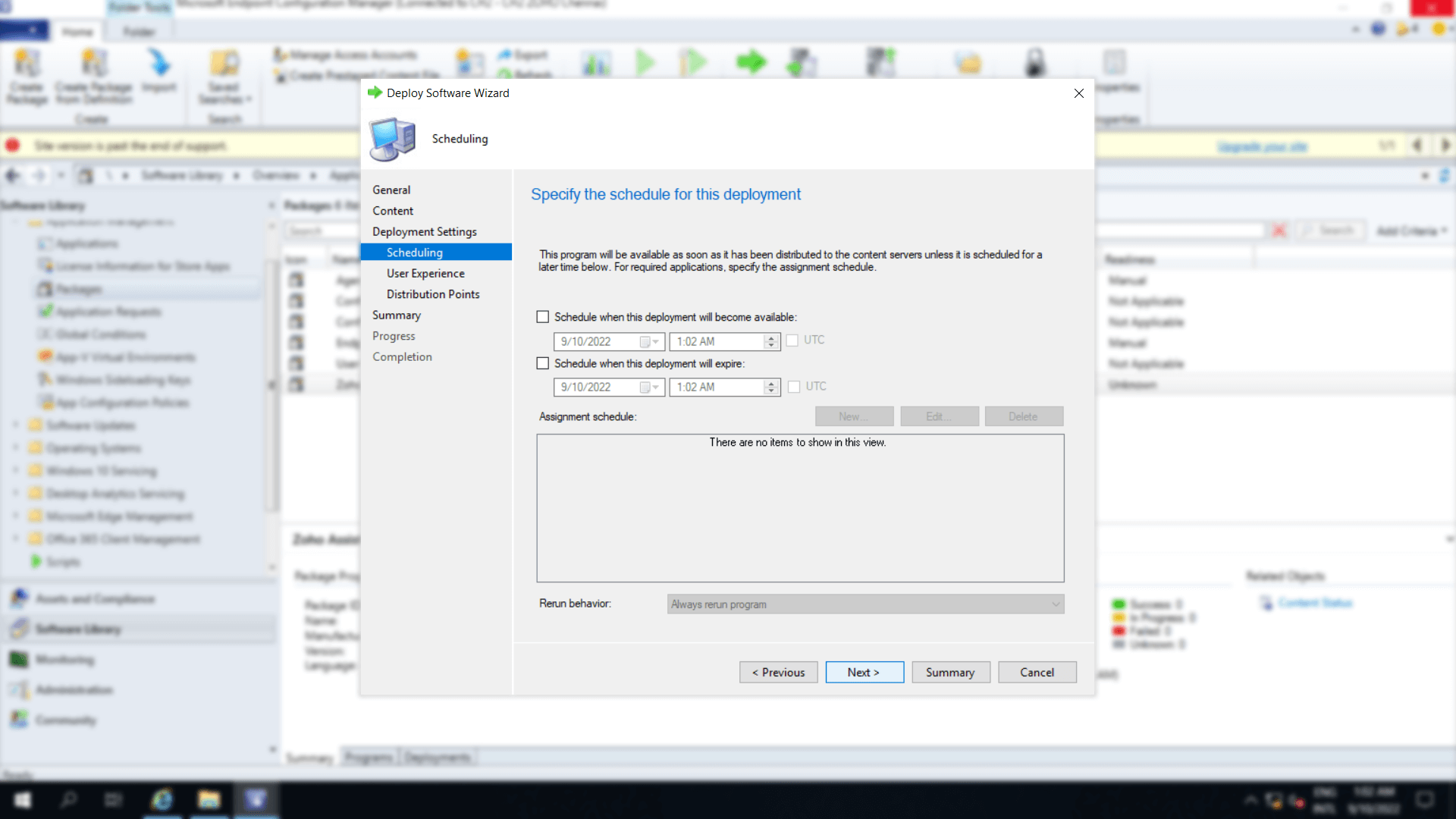The image size is (1456, 819).
Task: Enable UTC for the availability time
Action: click(x=793, y=340)
